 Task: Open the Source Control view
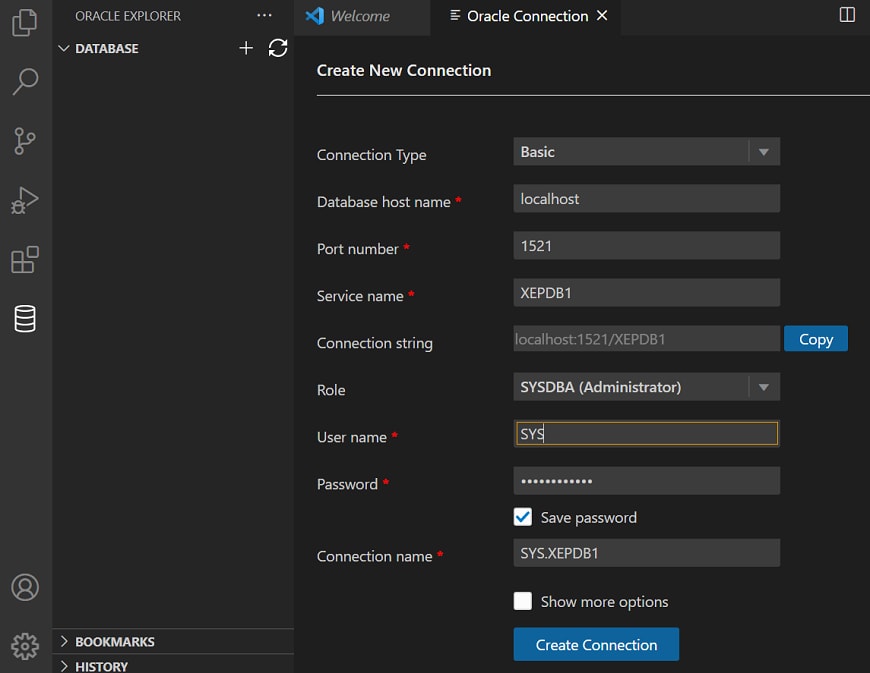pos(25,141)
